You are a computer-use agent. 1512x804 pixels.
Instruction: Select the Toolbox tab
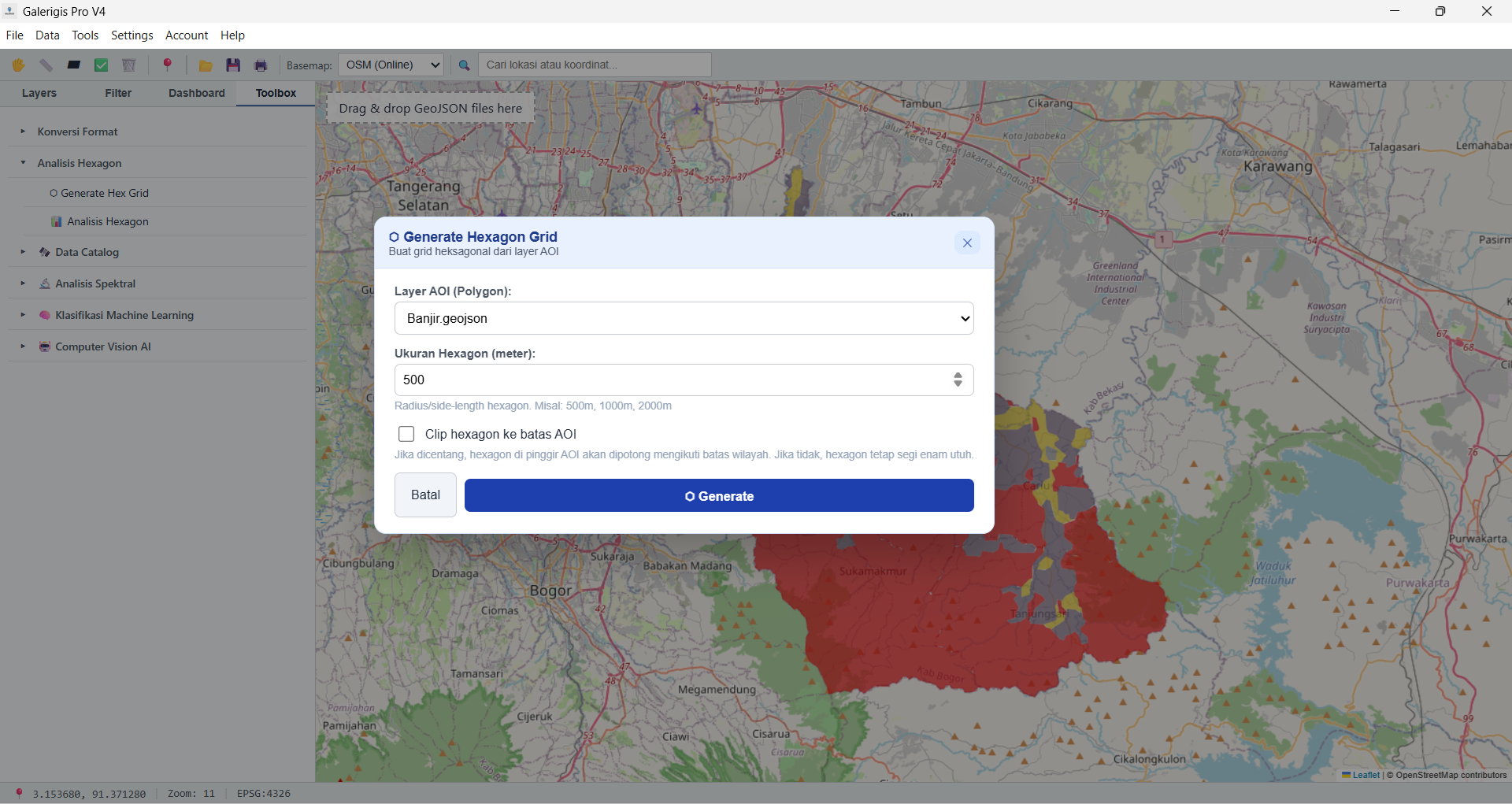(276, 93)
